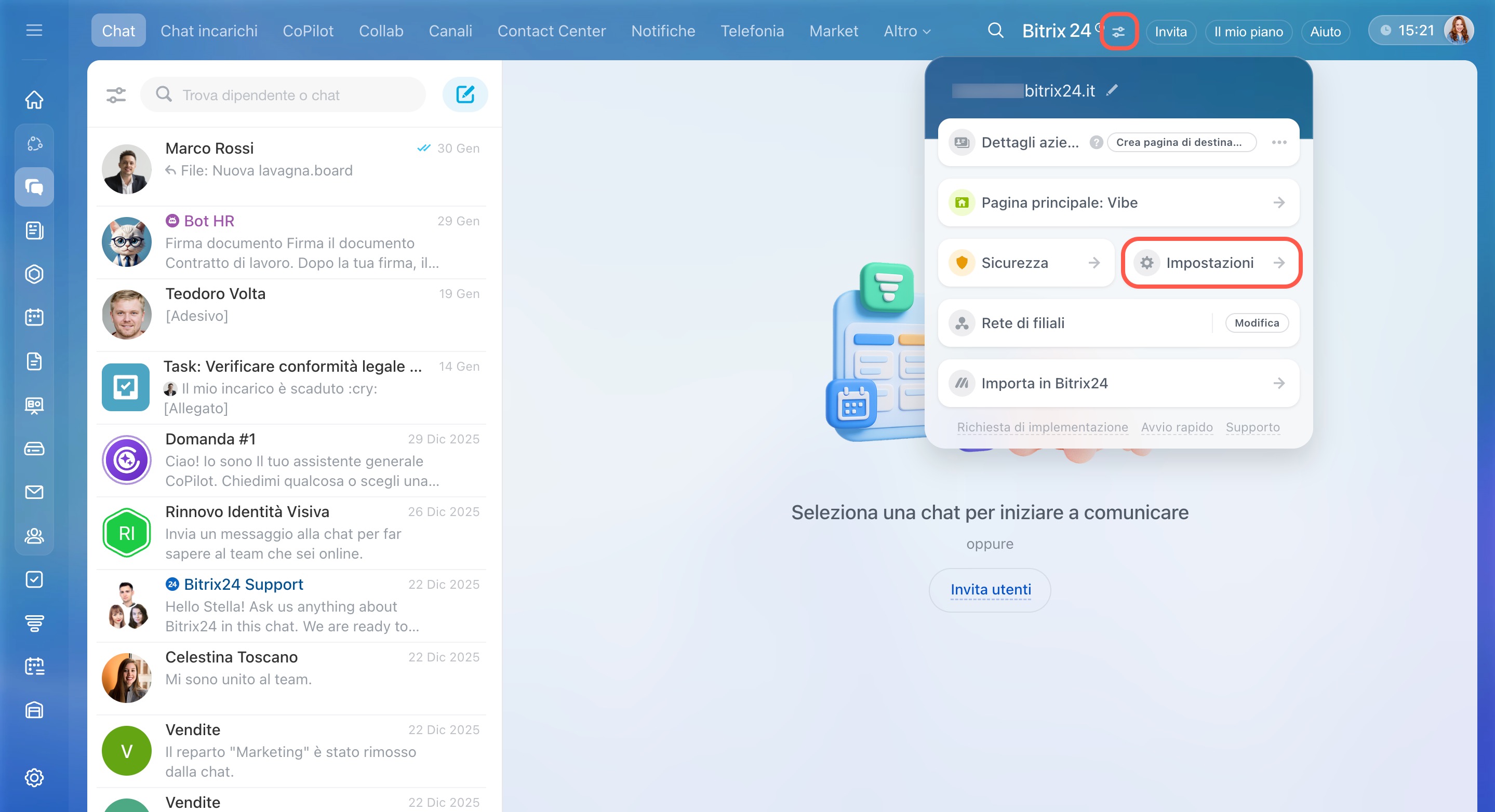The image size is (1495, 812).
Task: Open mail icon in left sidebar
Action: point(34,492)
